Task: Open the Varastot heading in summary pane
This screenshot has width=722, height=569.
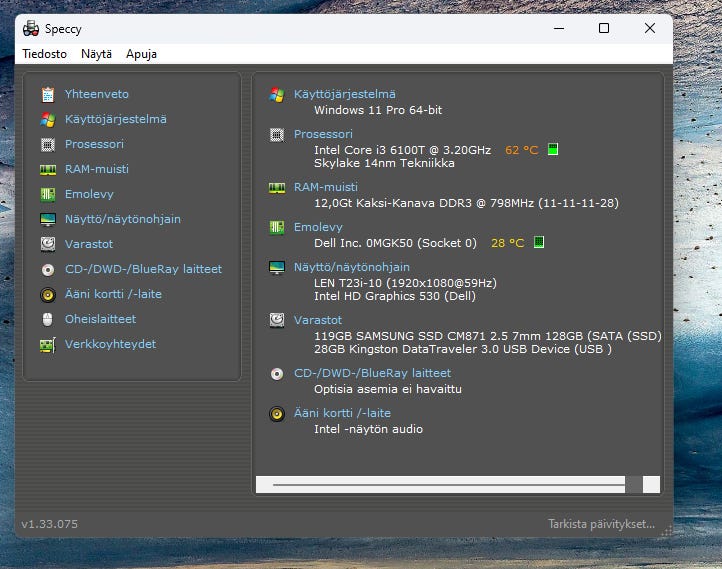Action: click(317, 320)
